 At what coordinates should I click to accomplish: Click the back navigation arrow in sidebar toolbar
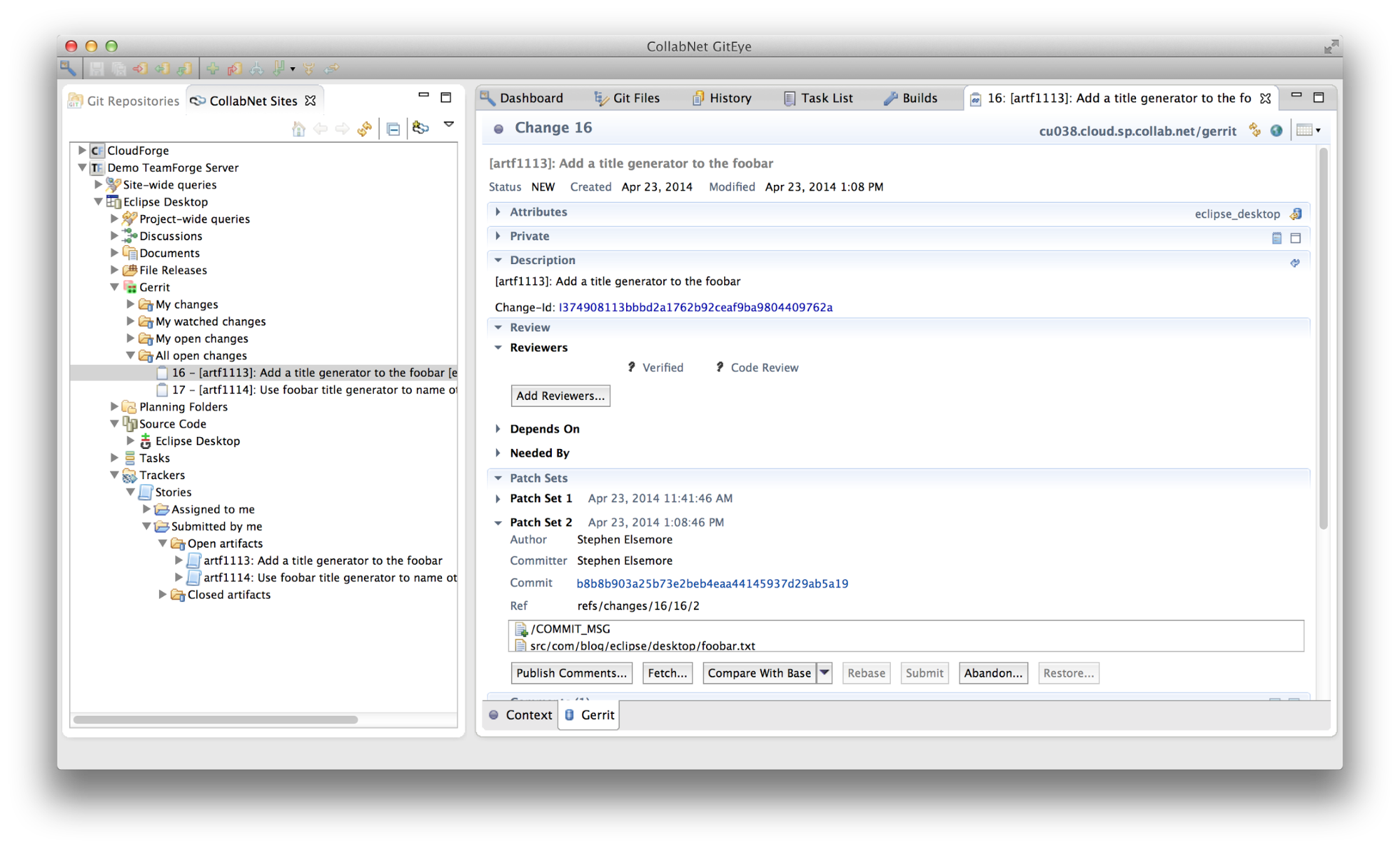coord(321,129)
